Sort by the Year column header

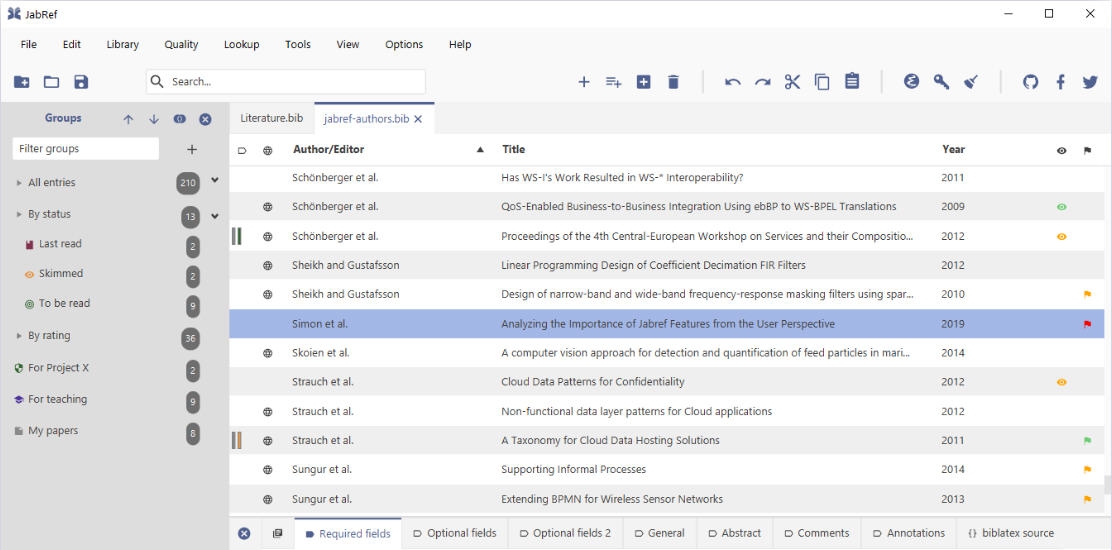[x=953, y=150]
